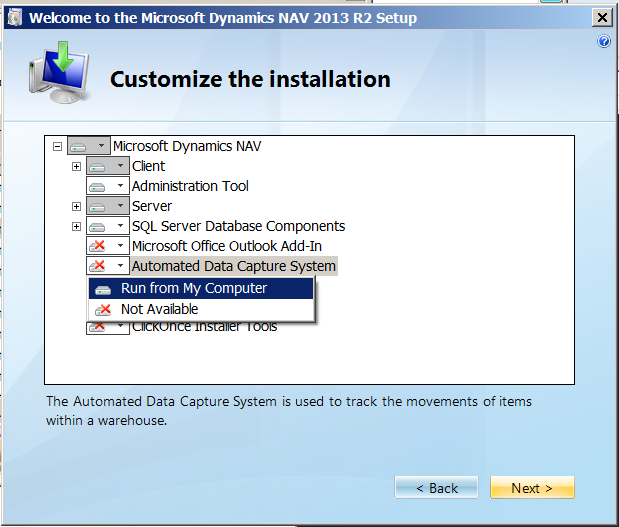Select Microsoft Office Outlook Add-In label
Screen dimensions: 619x527
click(227, 246)
